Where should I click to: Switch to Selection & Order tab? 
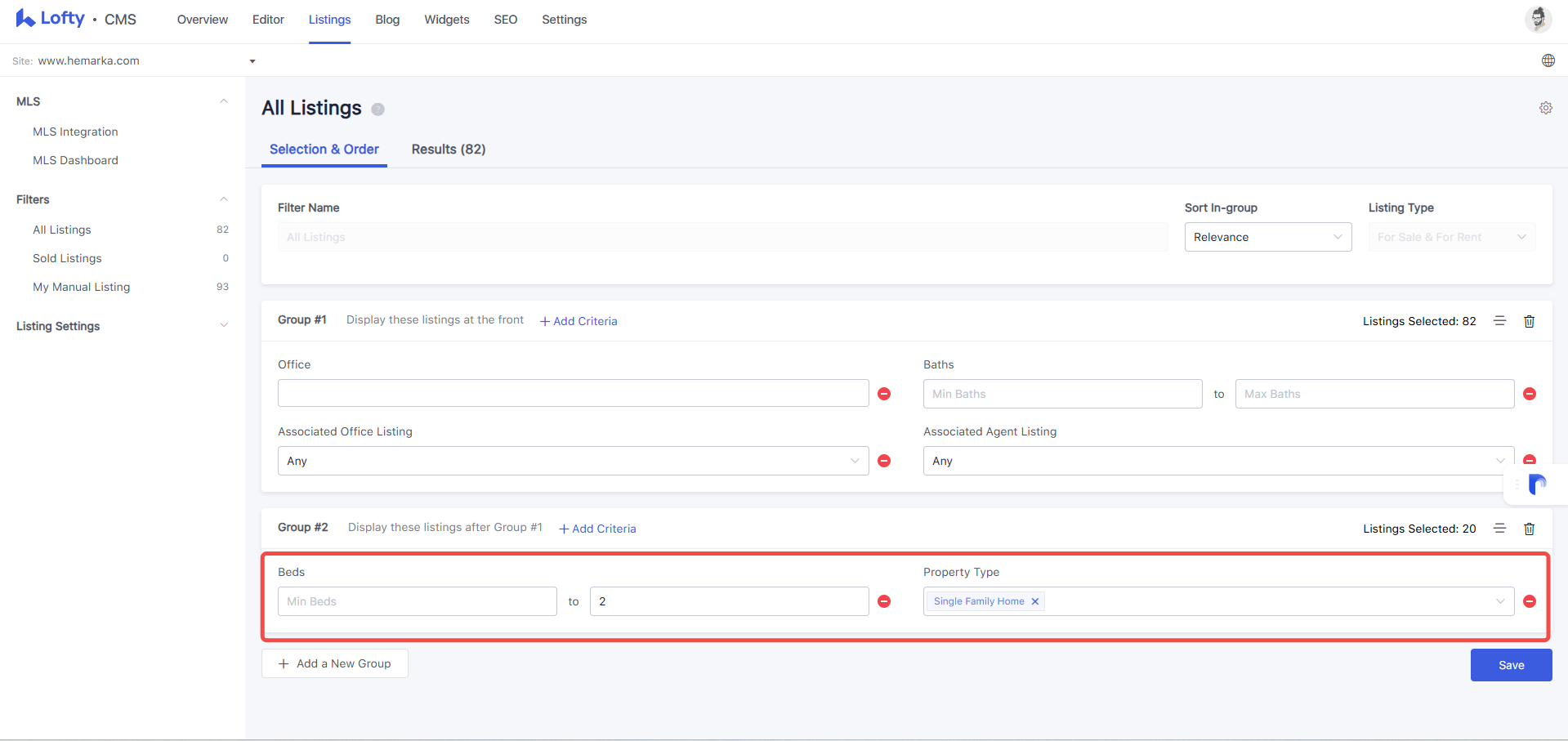[x=324, y=150]
